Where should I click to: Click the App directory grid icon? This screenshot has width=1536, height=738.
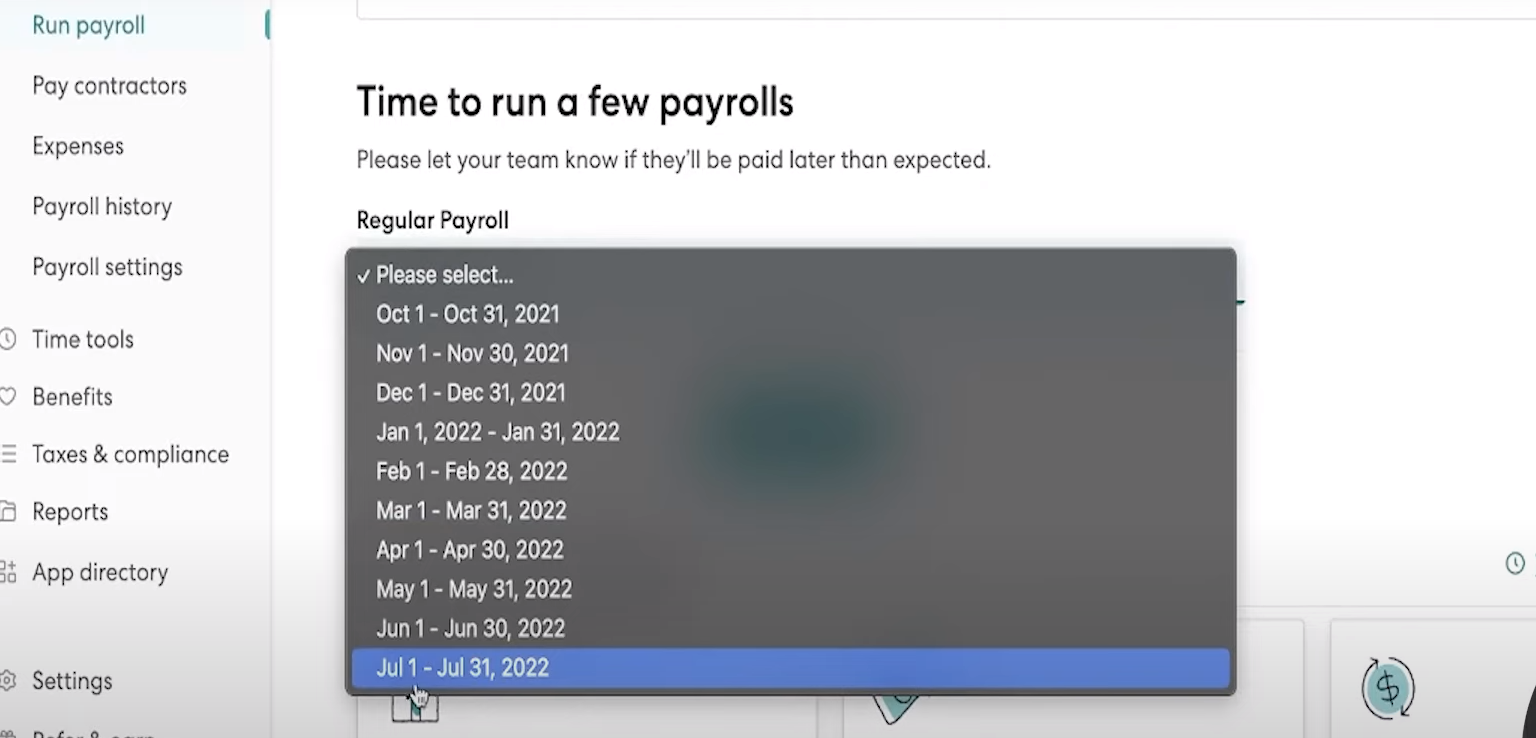8,573
